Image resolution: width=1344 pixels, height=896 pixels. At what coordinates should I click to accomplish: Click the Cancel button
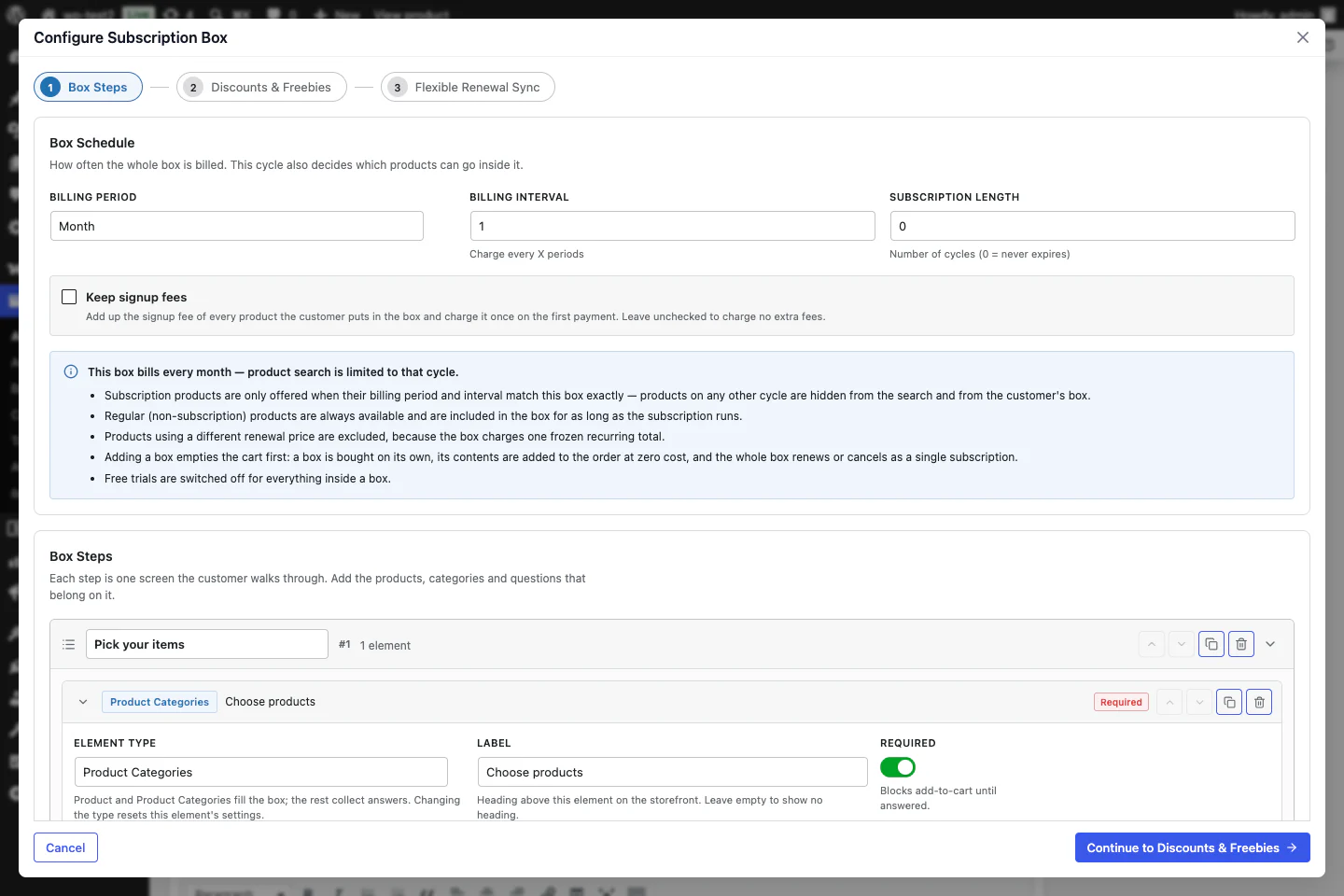click(x=65, y=847)
